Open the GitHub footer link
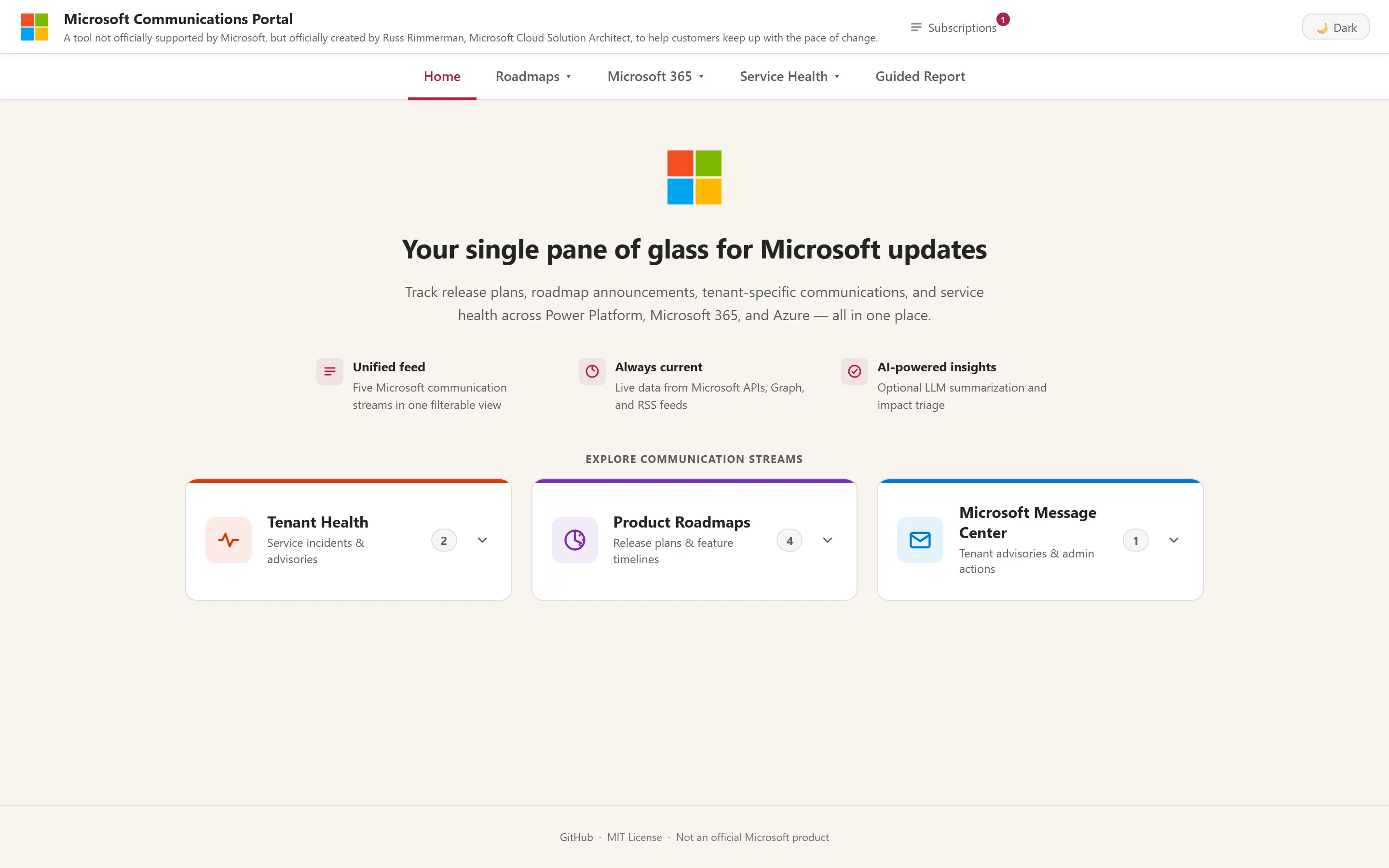Viewport: 1389px width, 868px height. (576, 837)
